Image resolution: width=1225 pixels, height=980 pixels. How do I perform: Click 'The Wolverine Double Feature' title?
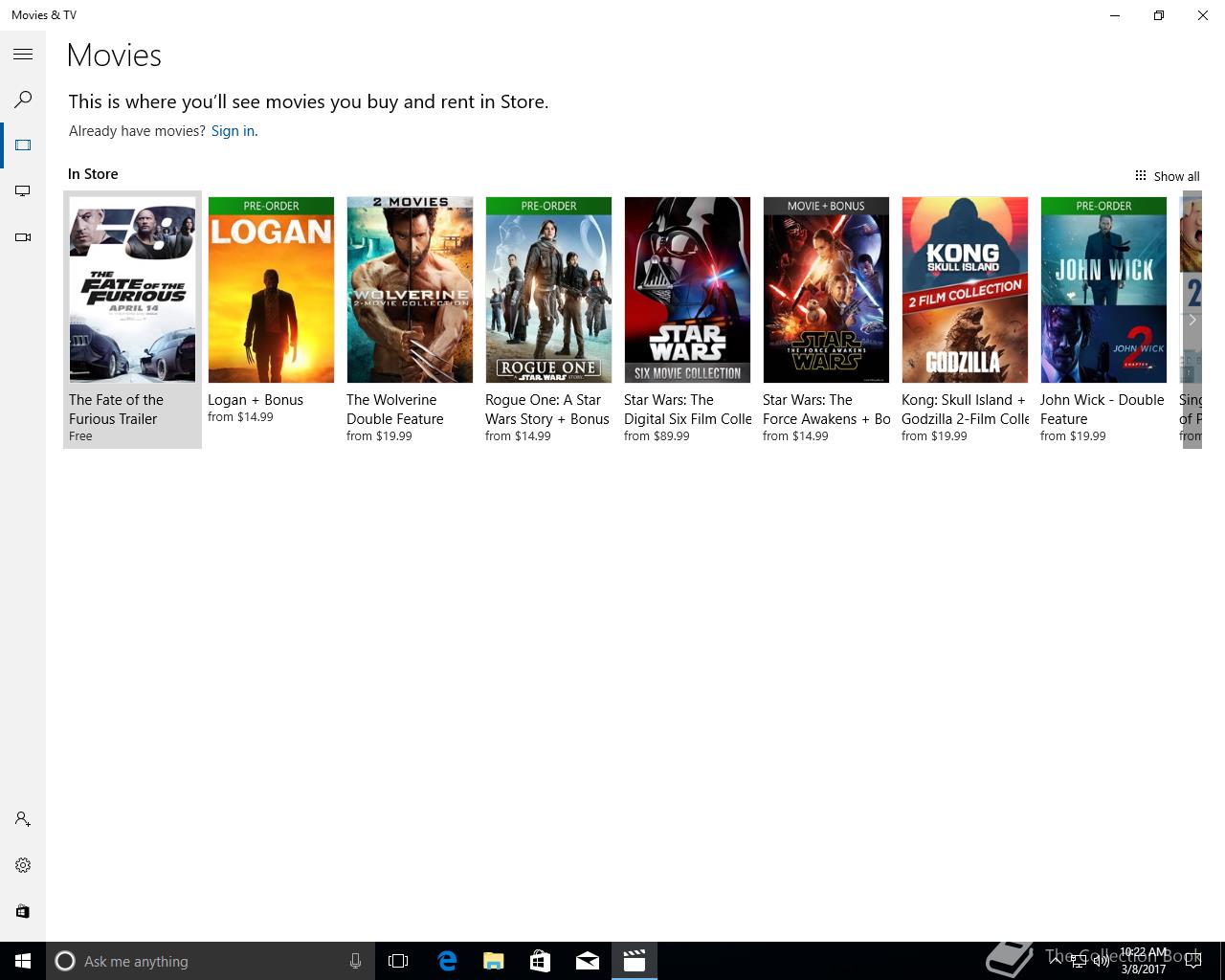point(395,410)
